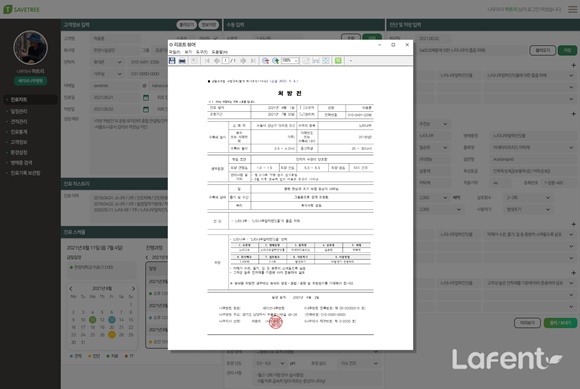Viewport: 580px width, 389px height.
Task: Print the report using the printer icon
Action: pyautogui.click(x=182, y=61)
